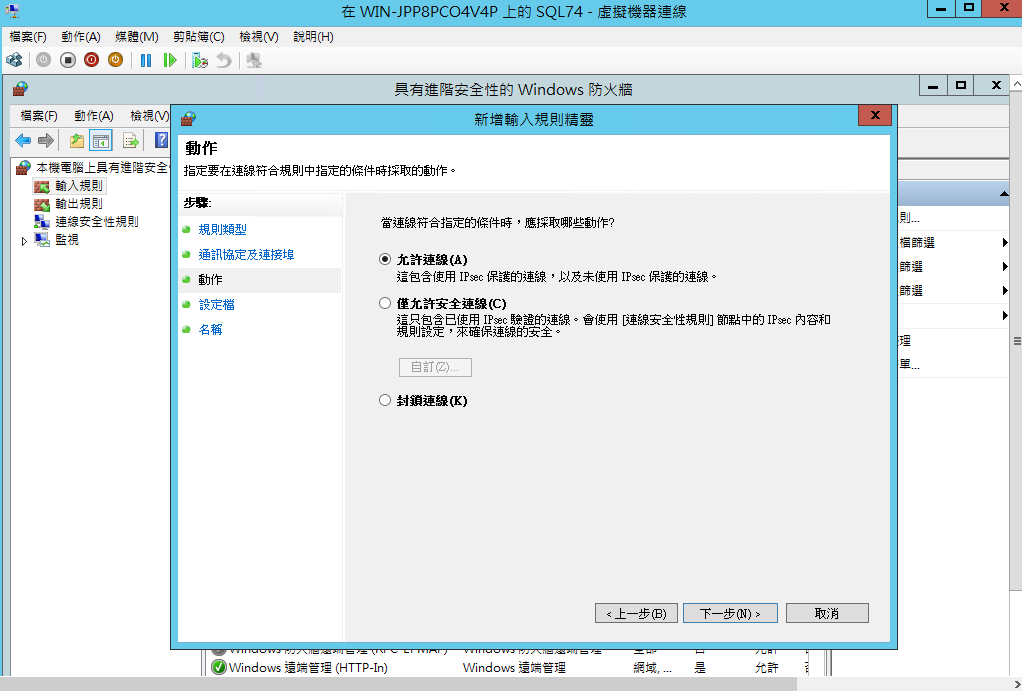
Task: Click the scroll-up arrow on right edge scrollbar
Action: click(x=1016, y=84)
